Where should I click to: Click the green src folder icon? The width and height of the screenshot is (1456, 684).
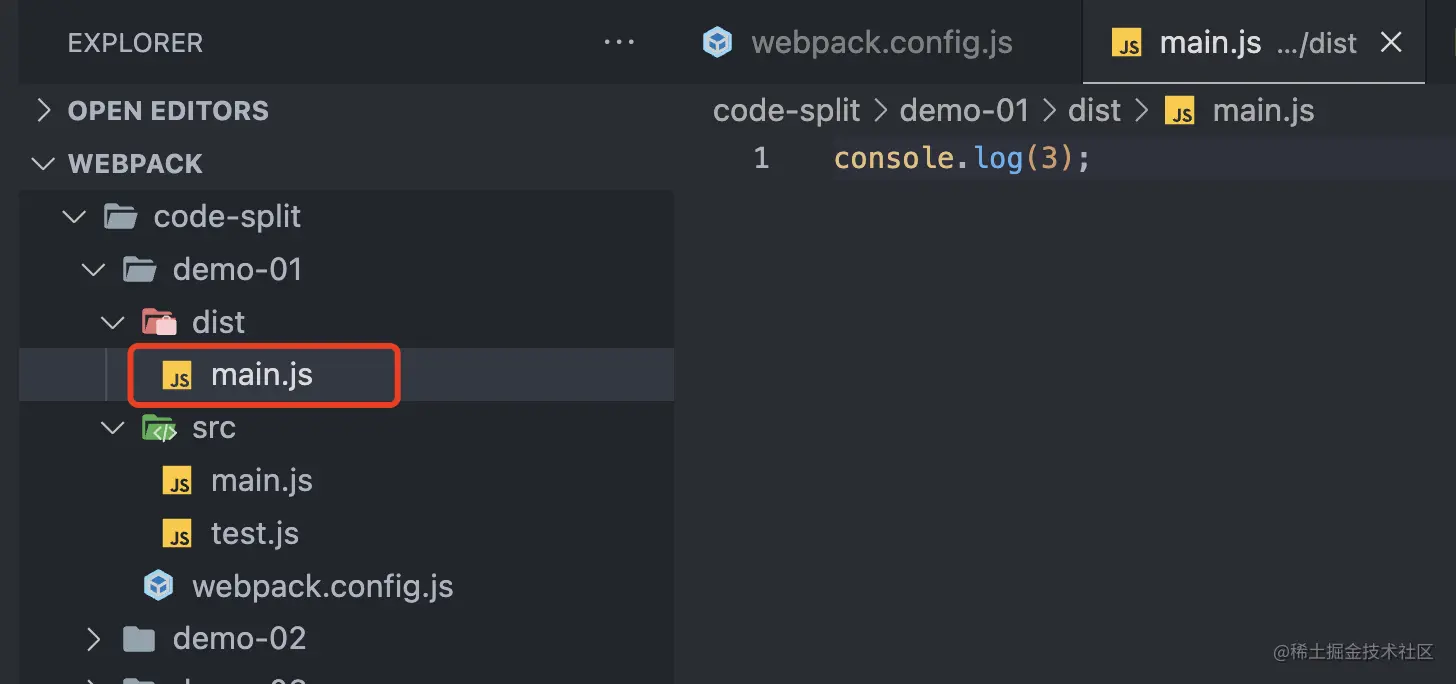(159, 429)
